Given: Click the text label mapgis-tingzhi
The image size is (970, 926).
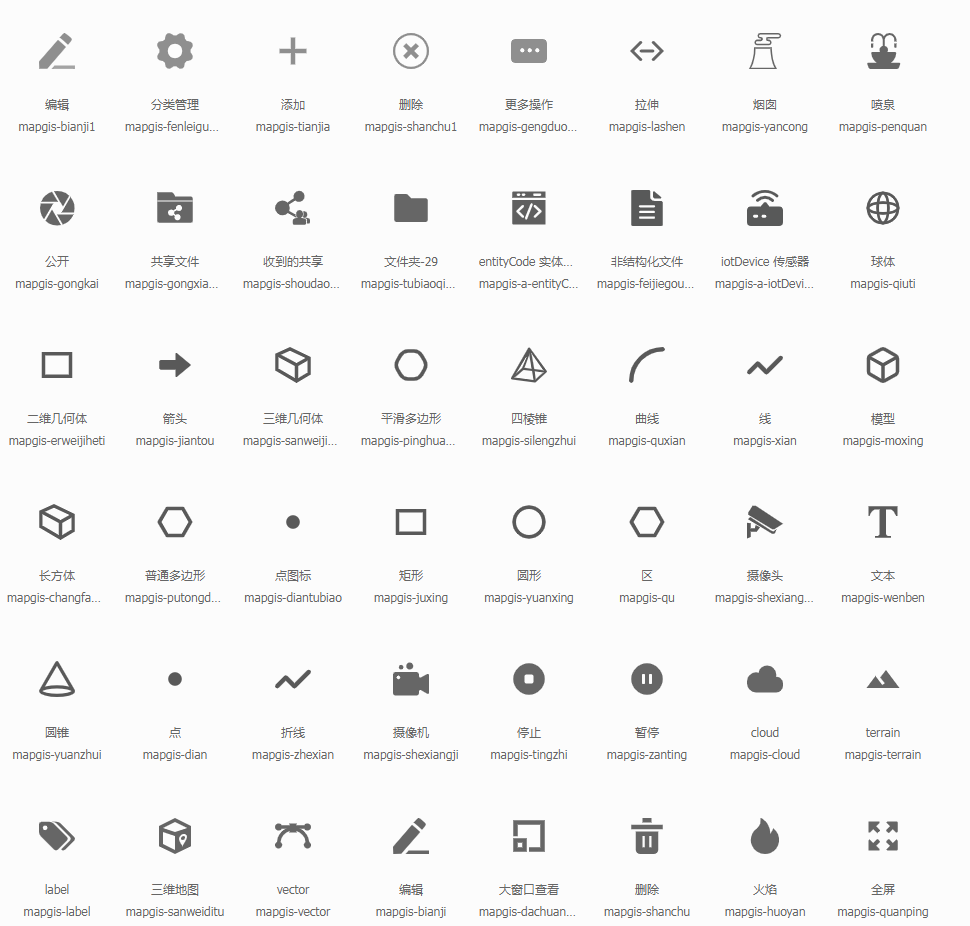Looking at the screenshot, I should pos(529,755).
